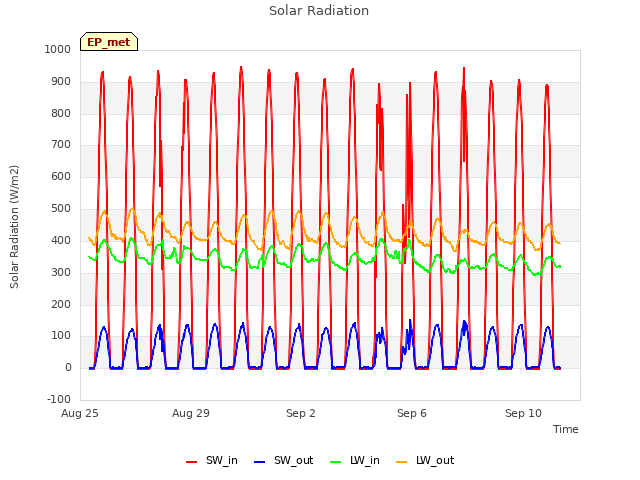This screenshot has height=480, width=640.
Task: Select the Solar Radiation chart title
Action: 319,11
